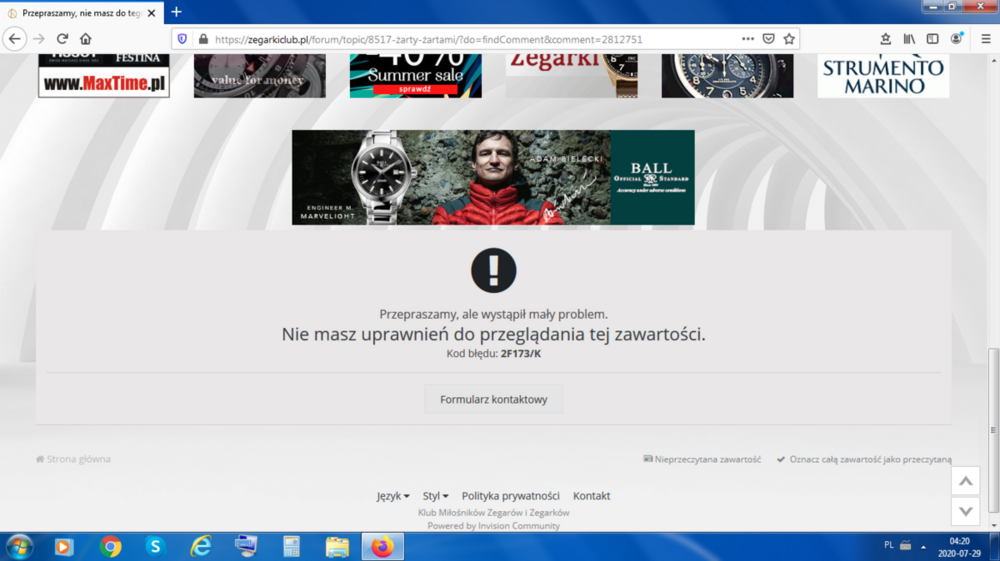Click the vertical scrollbar thumb

point(993,430)
